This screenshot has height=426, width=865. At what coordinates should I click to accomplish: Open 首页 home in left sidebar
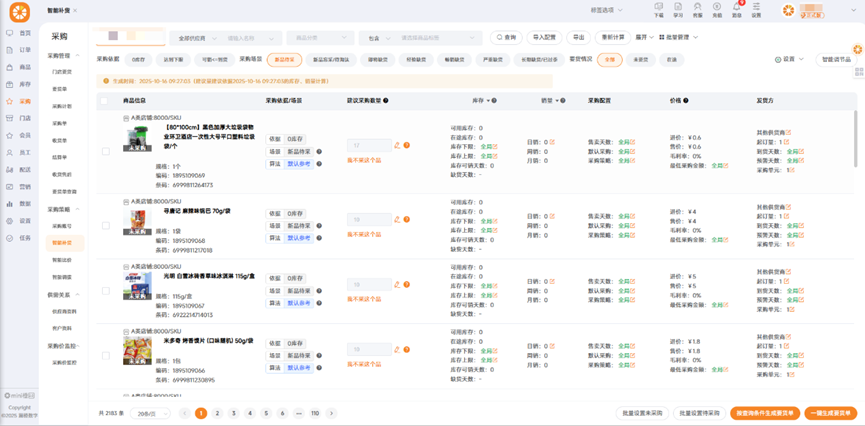(18, 33)
